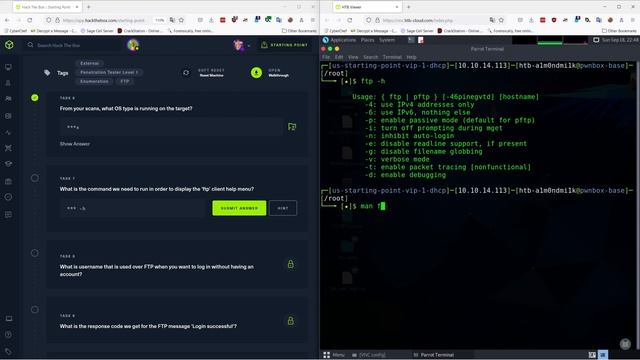Open the briefcase icon in HTB sidebar
This screenshot has width=640, height=360.
(x=8, y=181)
